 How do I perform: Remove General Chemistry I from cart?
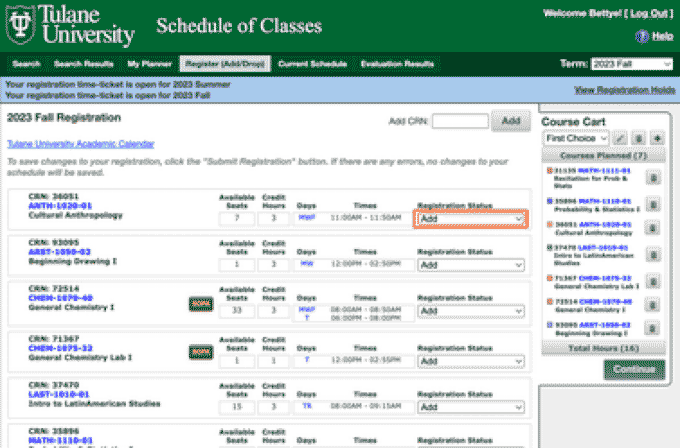coord(652,305)
